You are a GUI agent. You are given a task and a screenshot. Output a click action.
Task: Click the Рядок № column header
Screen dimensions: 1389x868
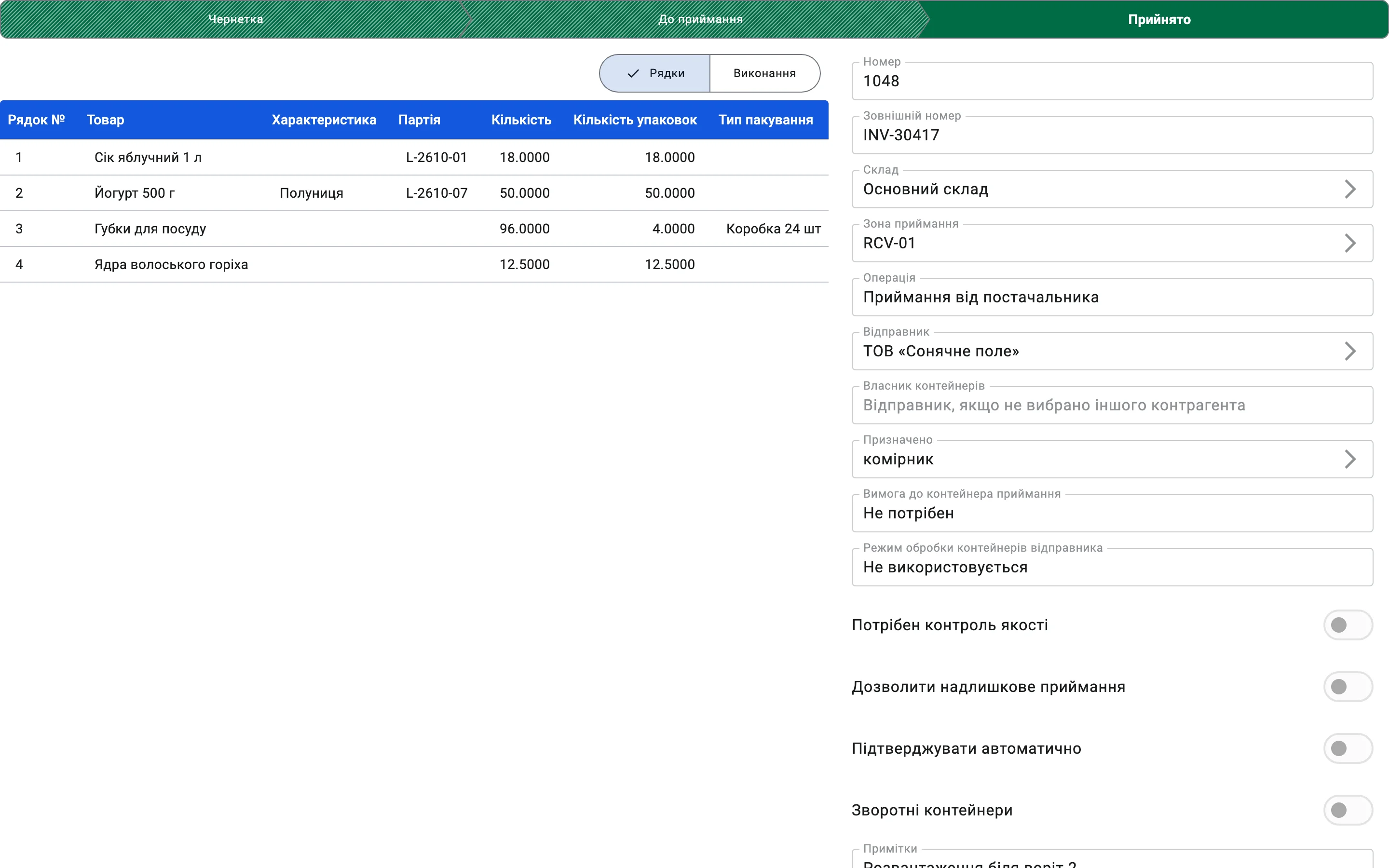pyautogui.click(x=36, y=120)
